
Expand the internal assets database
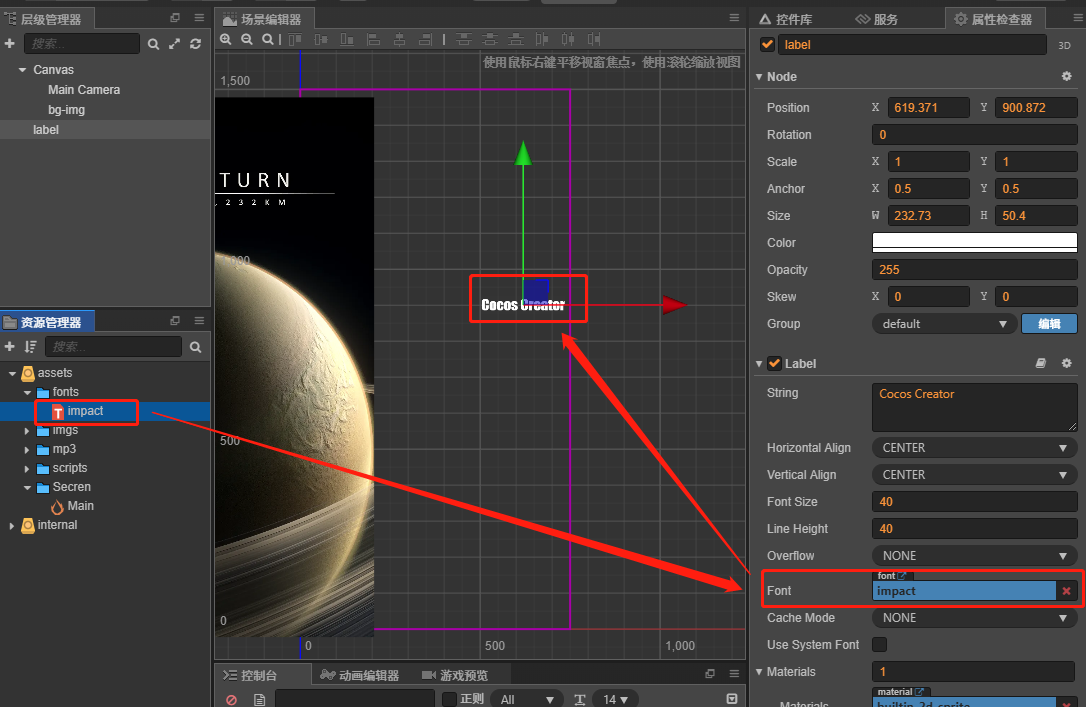click(12, 526)
